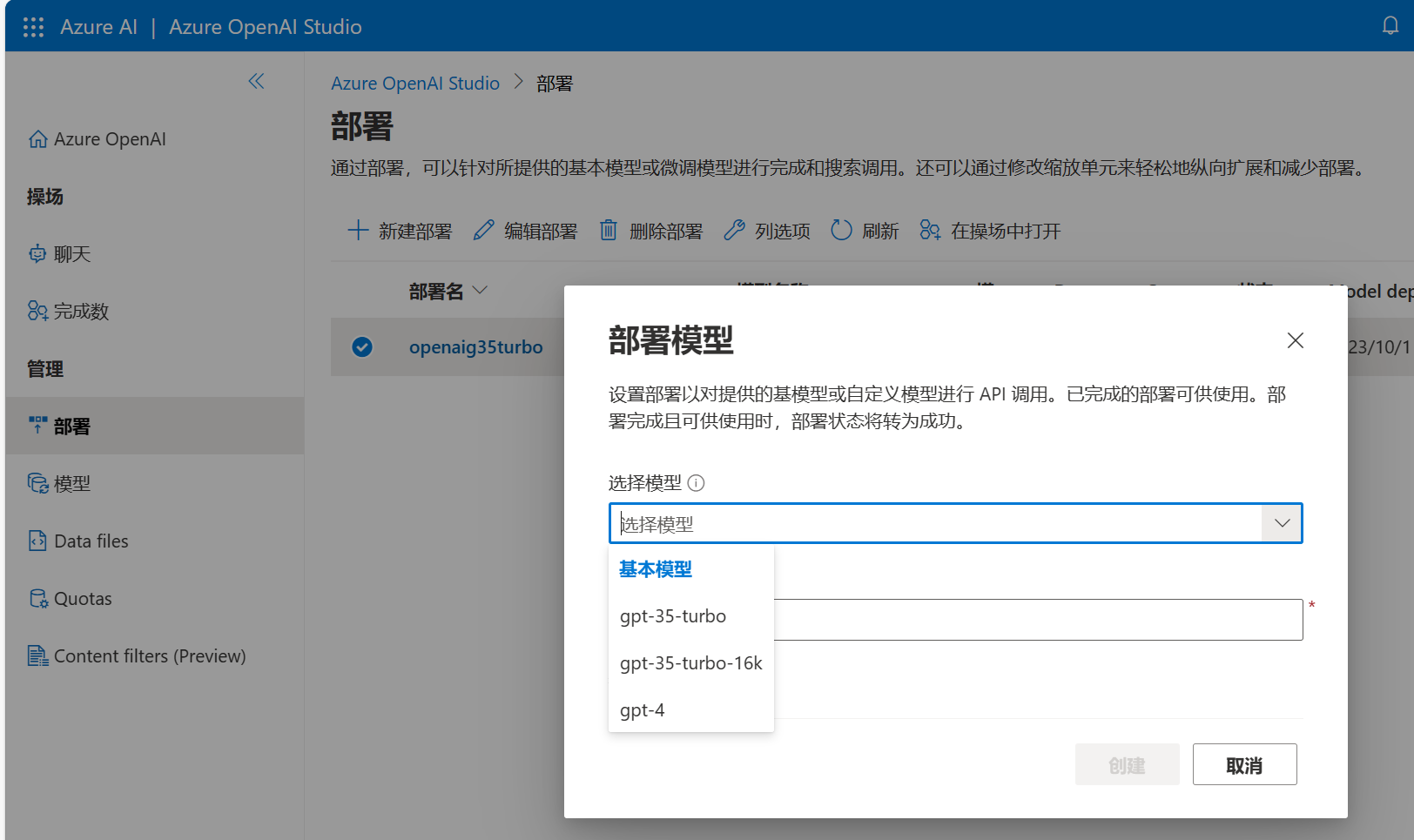
Task: Click the Data files icon in sidebar
Action: (37, 541)
